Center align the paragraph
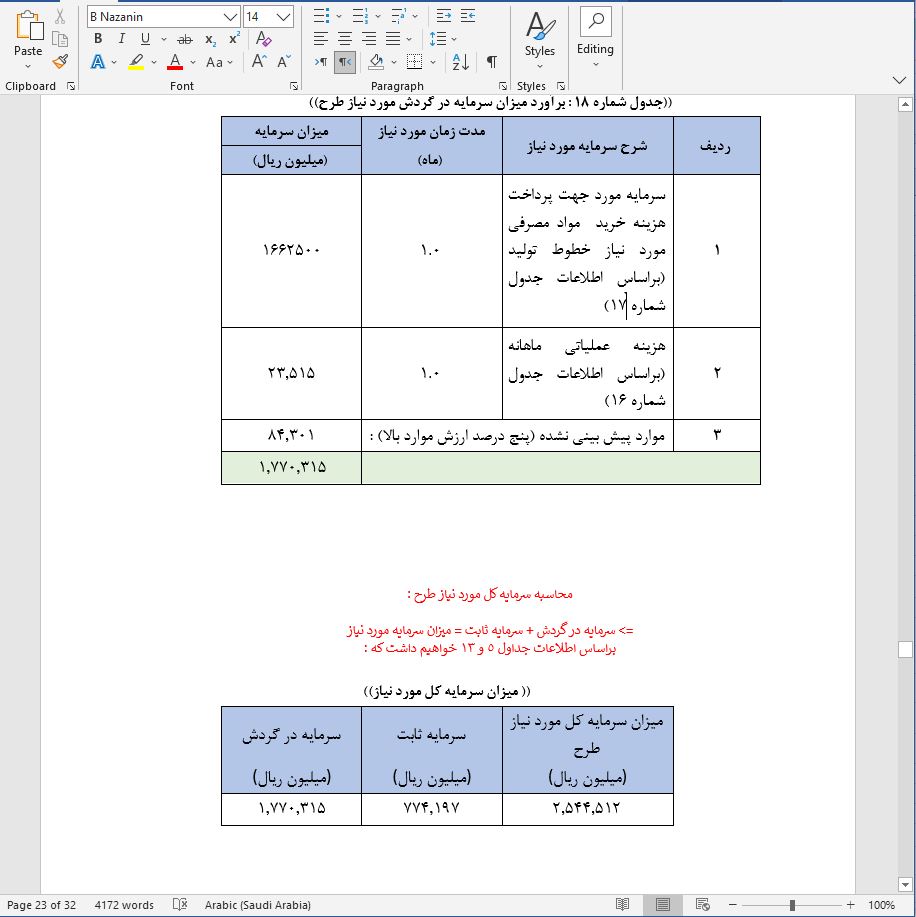The height and width of the screenshot is (917, 916). tap(344, 39)
